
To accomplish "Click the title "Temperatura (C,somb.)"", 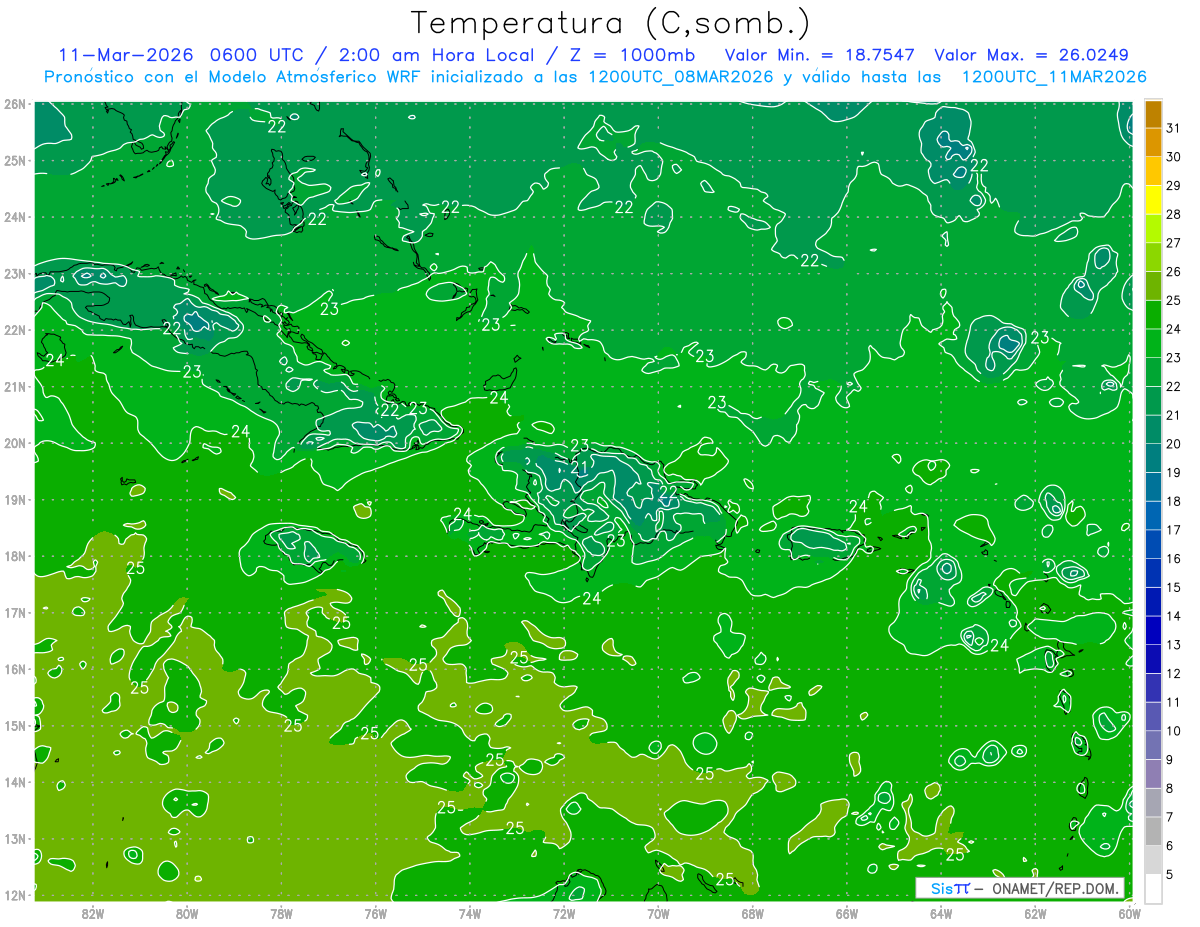I will 611,23.
